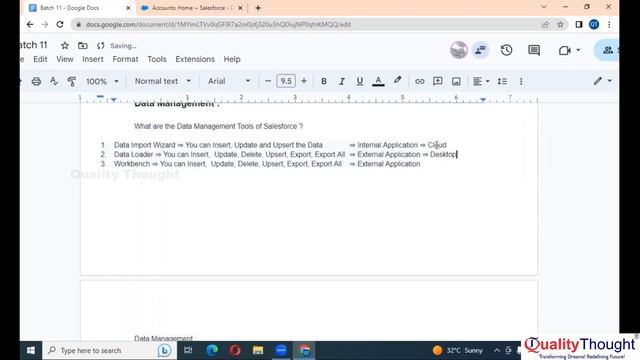Open the Tools menu
Screen dimensions: 640x360
point(157,59)
